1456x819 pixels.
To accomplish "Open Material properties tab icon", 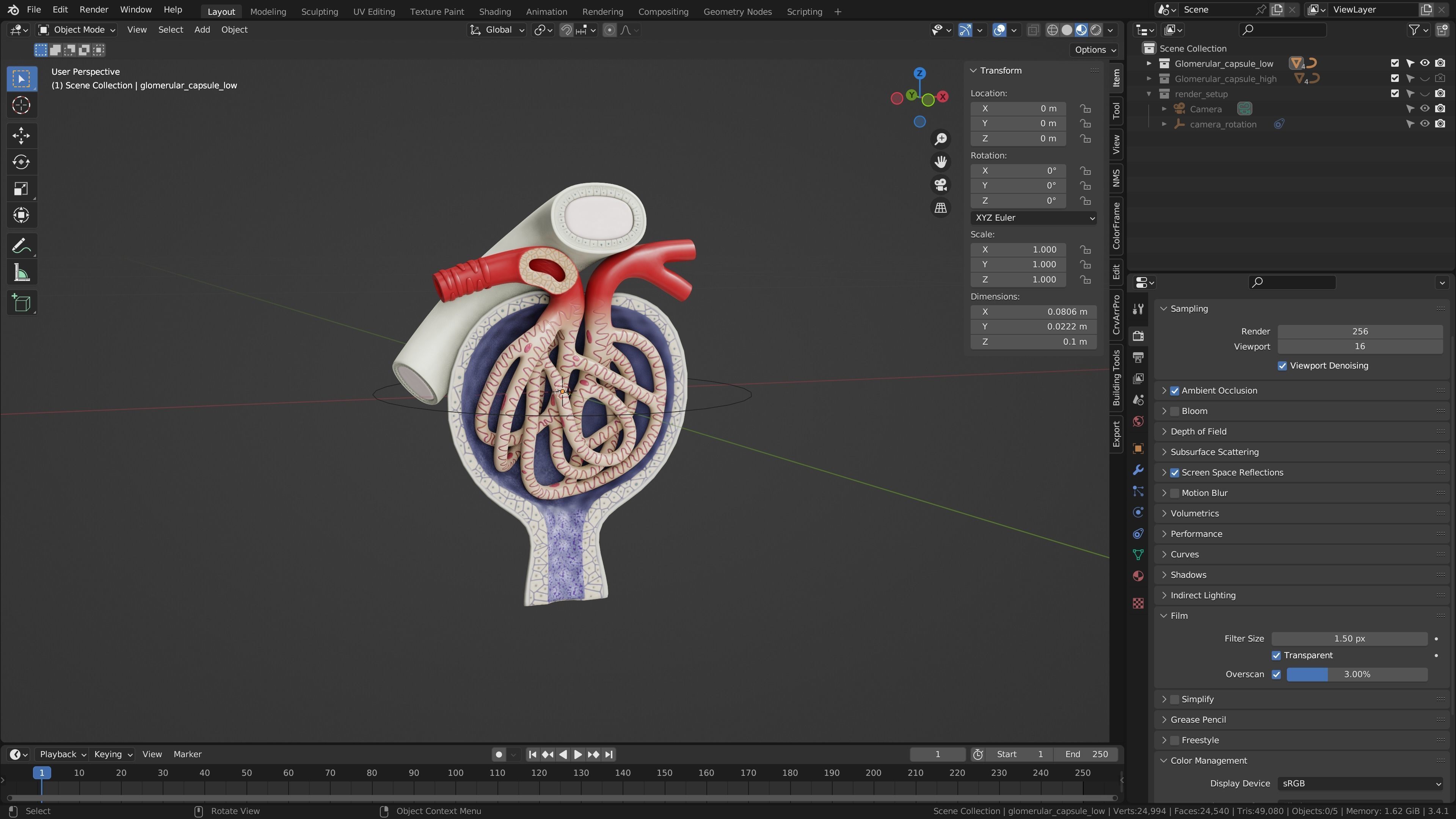I will point(1138,576).
